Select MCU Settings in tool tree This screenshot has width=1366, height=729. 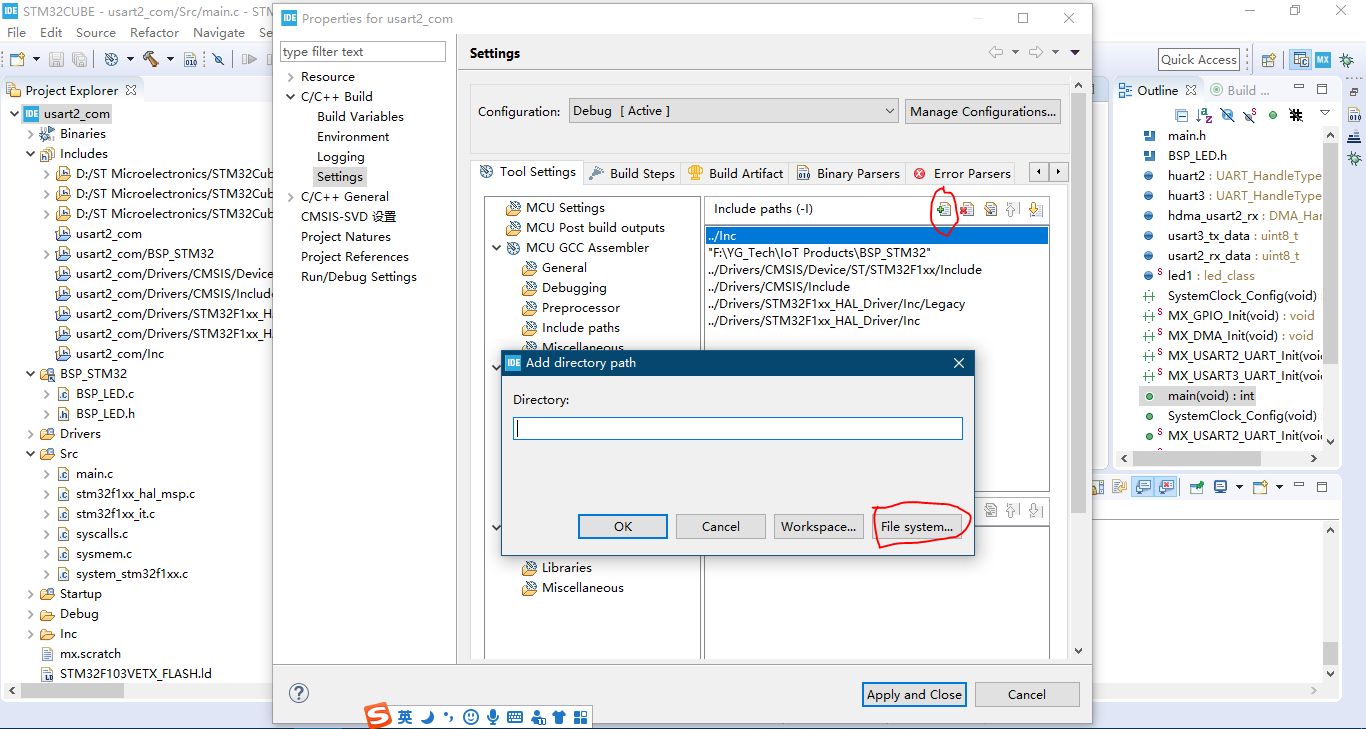coord(564,208)
